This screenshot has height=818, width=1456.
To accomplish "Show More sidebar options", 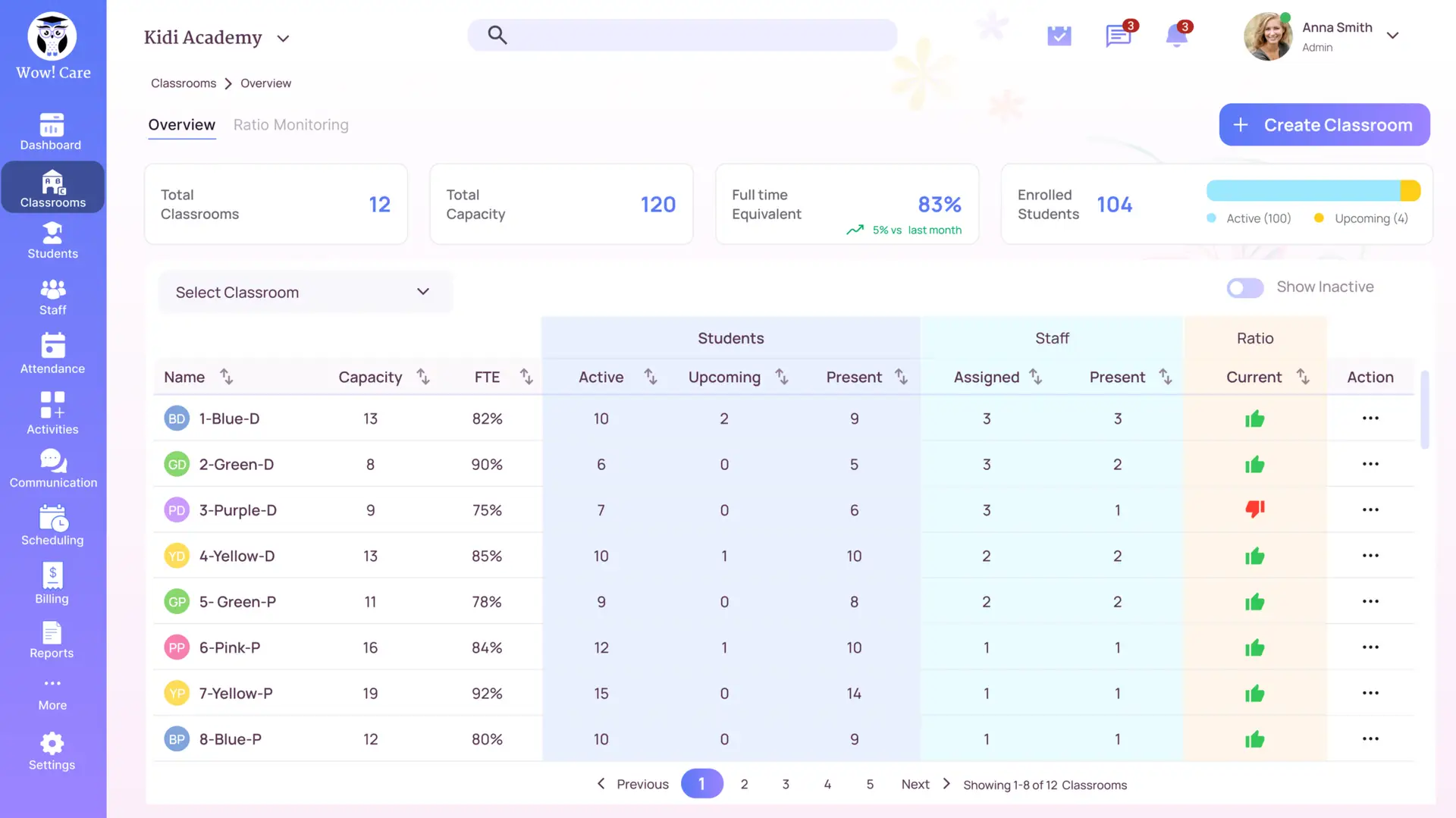I will pos(52,694).
